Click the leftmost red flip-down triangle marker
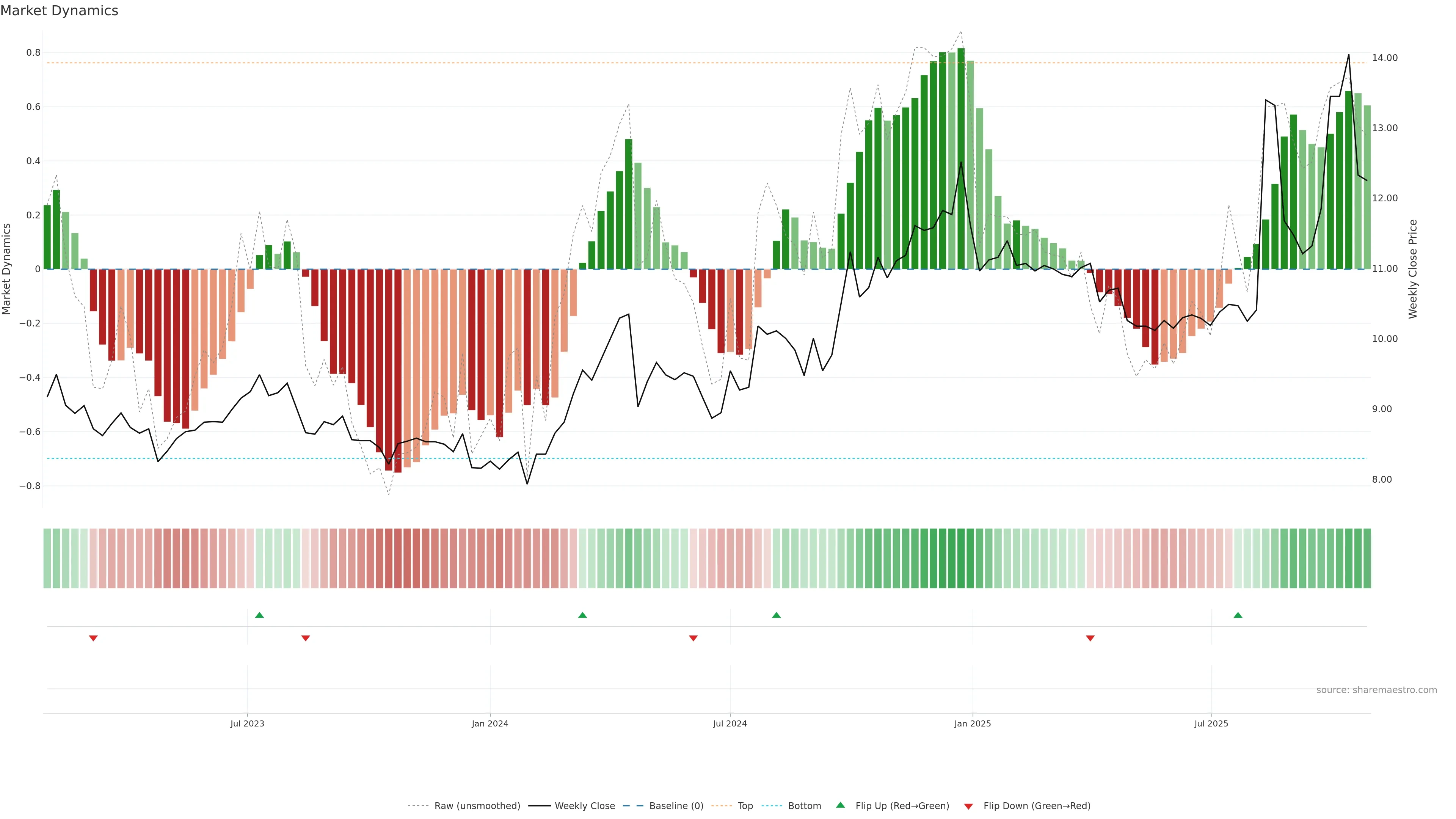This screenshot has height=819, width=1456. tap(93, 638)
